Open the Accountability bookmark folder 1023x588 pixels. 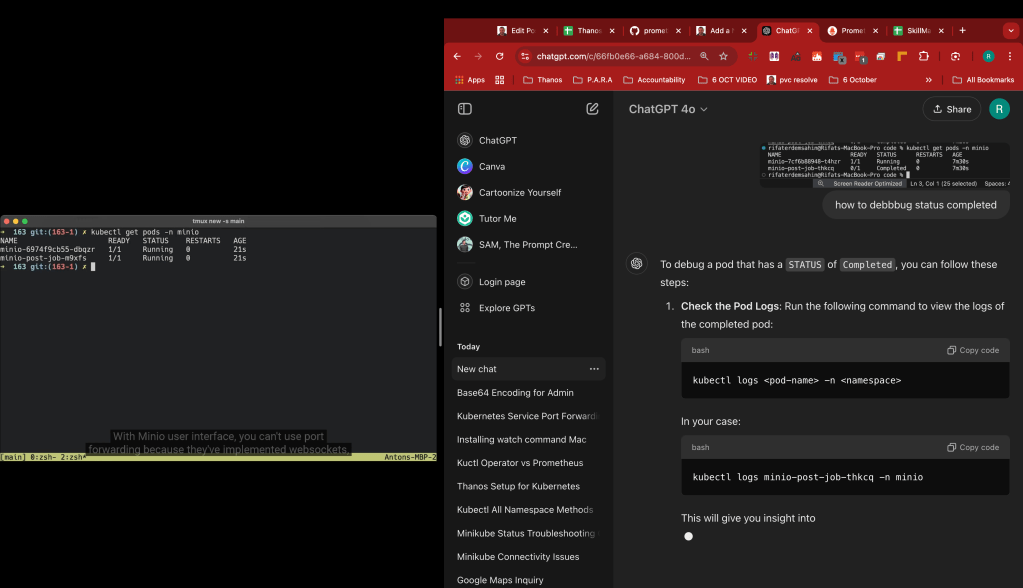click(x=654, y=80)
